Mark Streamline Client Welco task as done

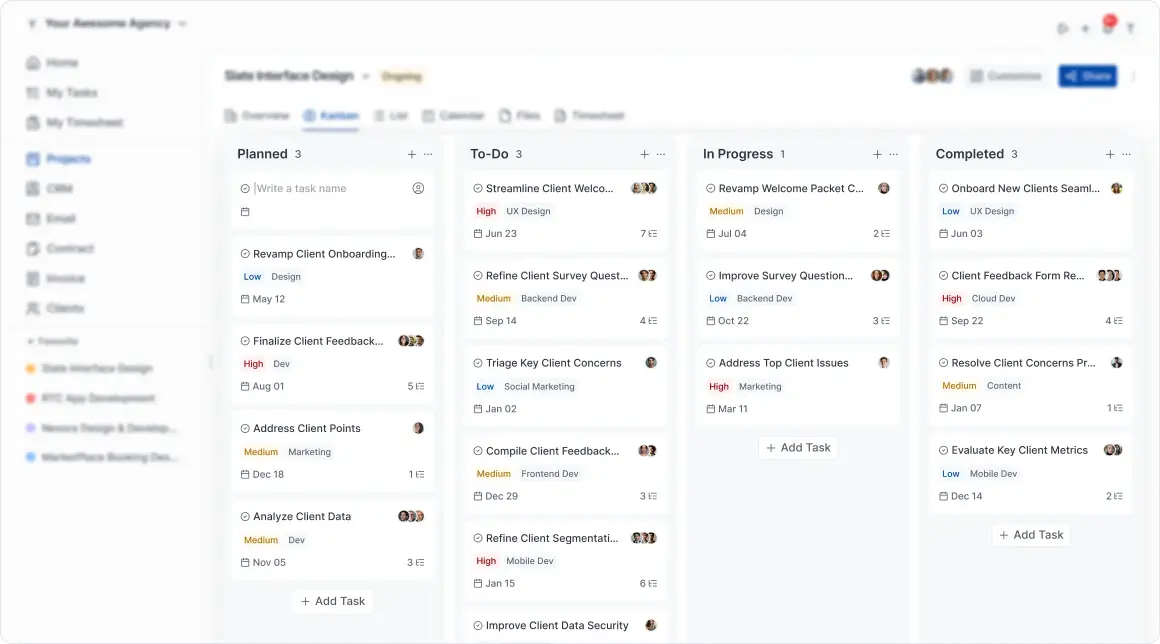point(478,189)
